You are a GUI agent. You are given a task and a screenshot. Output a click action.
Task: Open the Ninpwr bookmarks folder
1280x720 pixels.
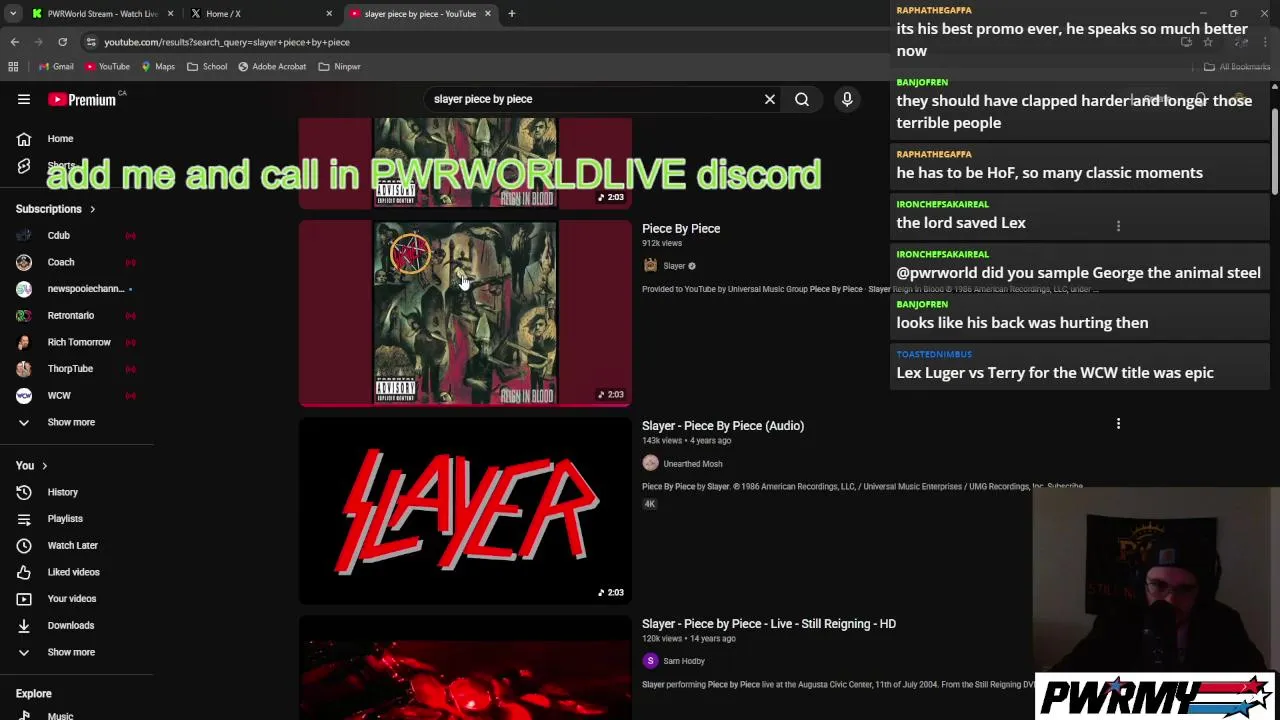coord(339,67)
